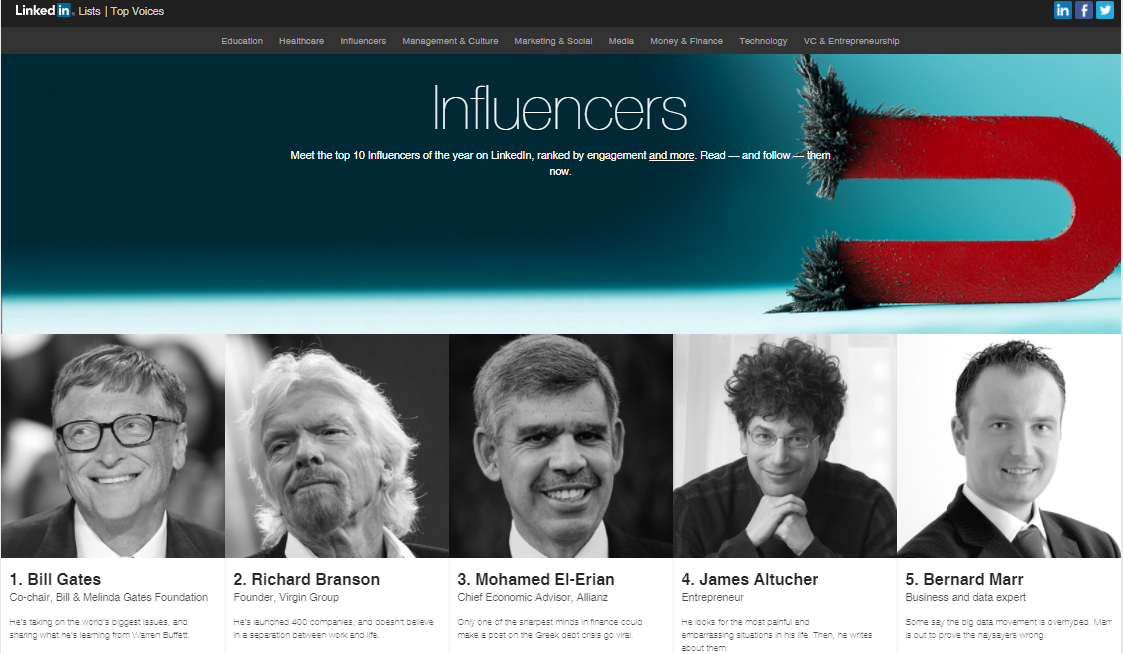Open Bill Gates' photo

pyautogui.click(x=113, y=446)
